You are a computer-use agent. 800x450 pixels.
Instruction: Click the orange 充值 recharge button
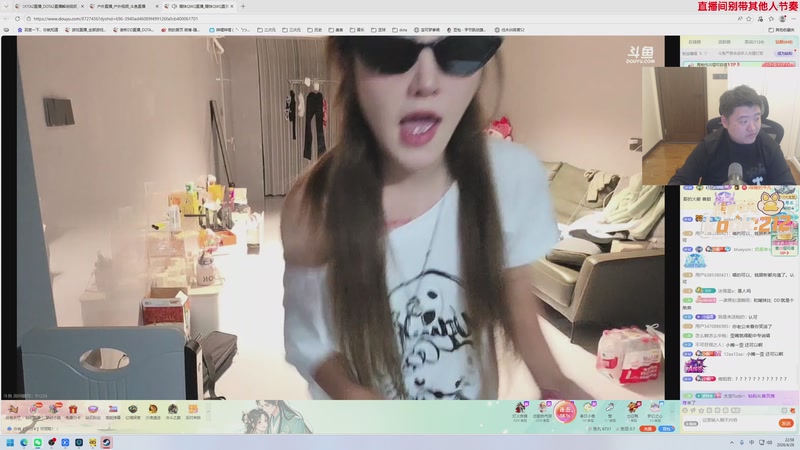[647, 429]
